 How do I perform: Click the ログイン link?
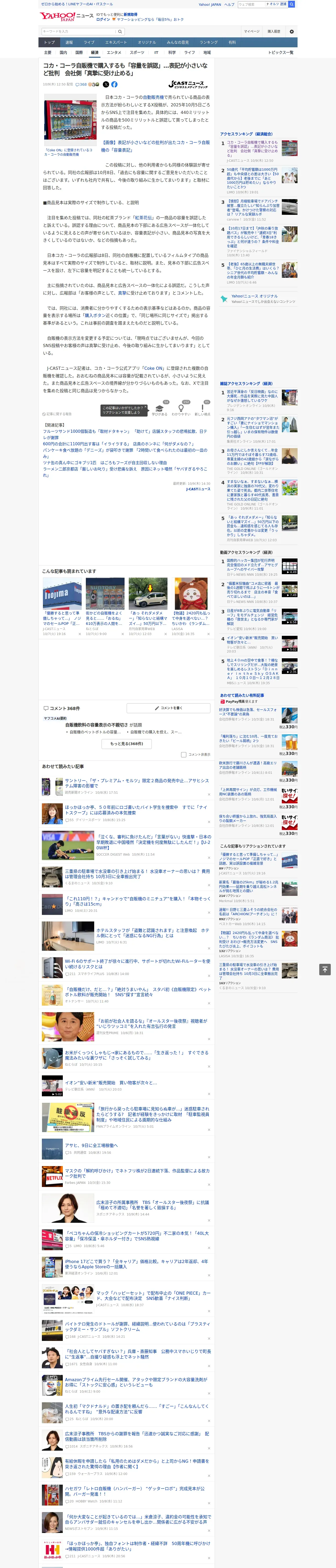(x=103, y=20)
